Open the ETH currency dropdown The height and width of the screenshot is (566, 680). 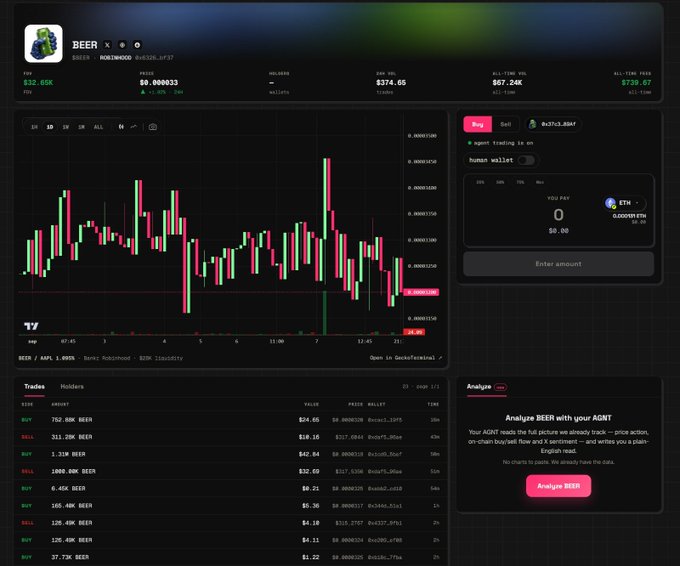coord(624,203)
